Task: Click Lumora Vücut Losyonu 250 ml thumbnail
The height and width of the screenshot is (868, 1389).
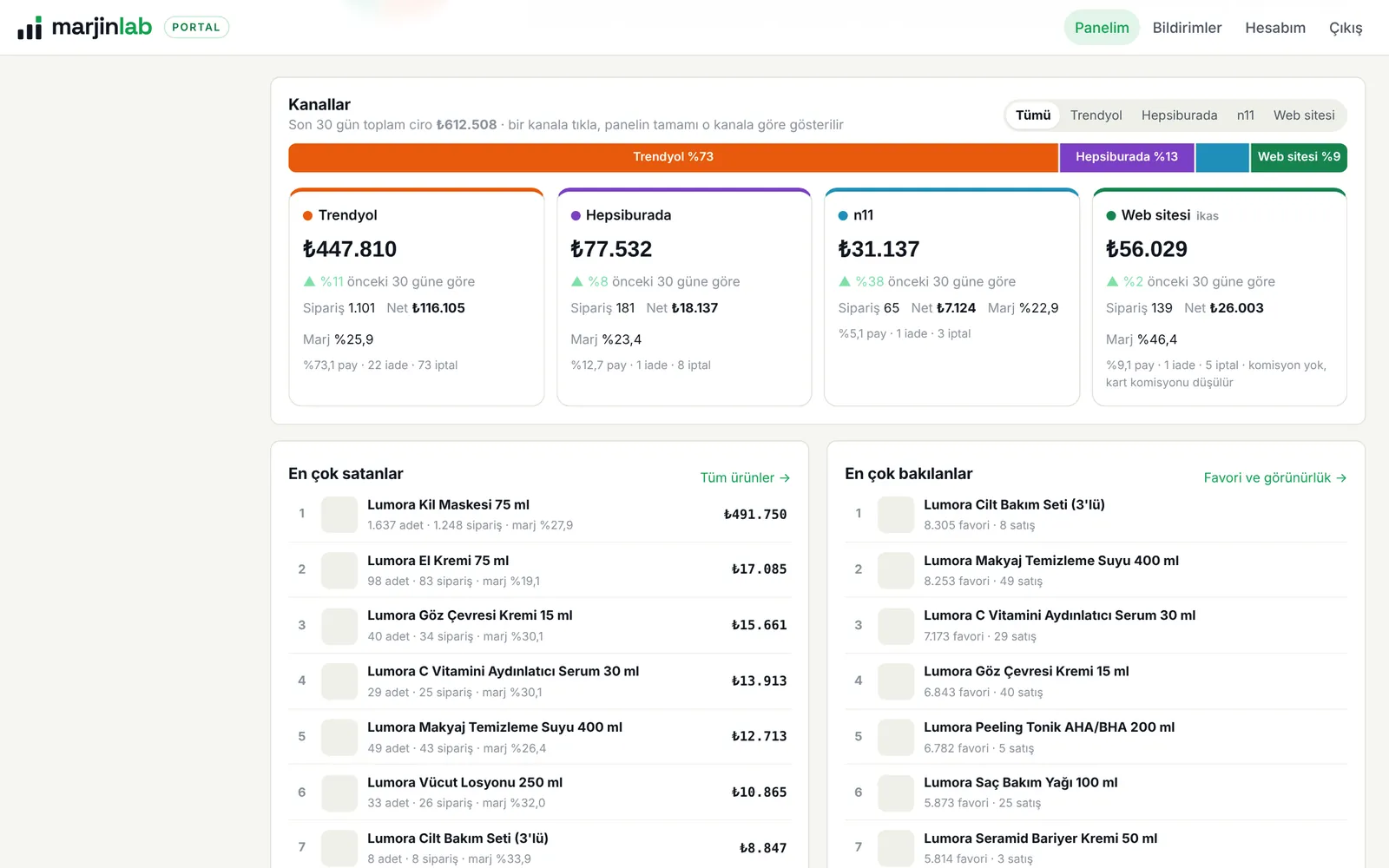Action: click(339, 792)
